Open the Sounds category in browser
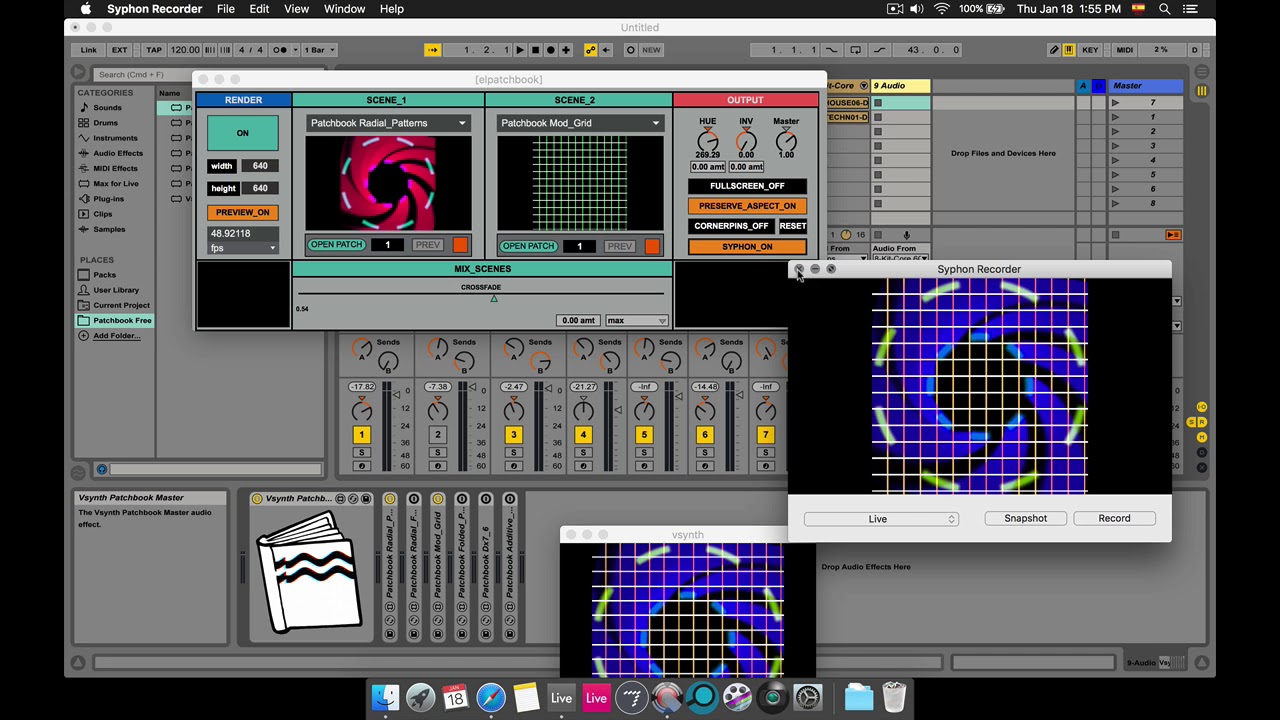This screenshot has width=1280, height=720. point(107,108)
